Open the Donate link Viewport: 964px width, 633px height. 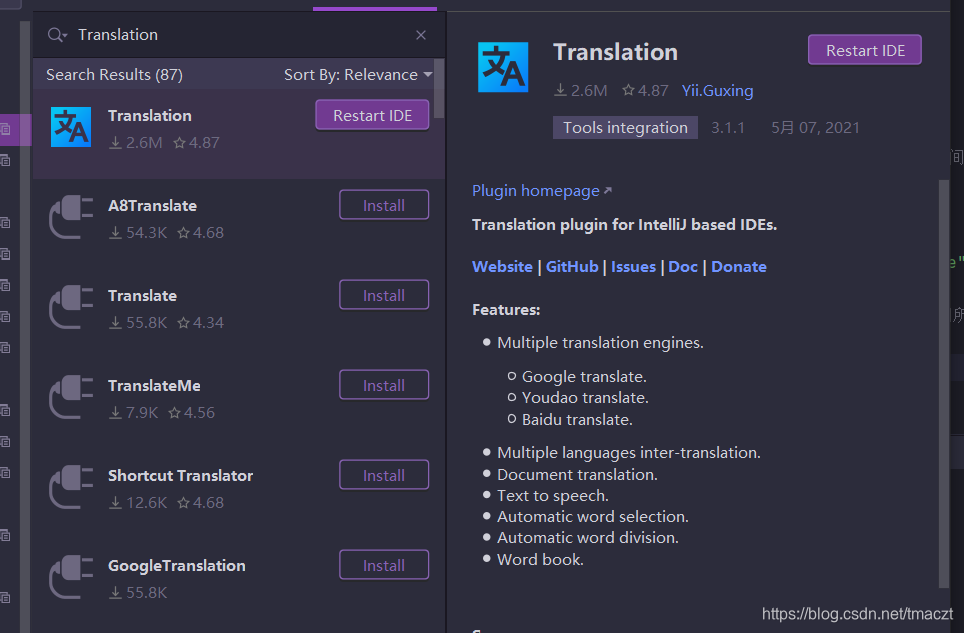(x=739, y=267)
